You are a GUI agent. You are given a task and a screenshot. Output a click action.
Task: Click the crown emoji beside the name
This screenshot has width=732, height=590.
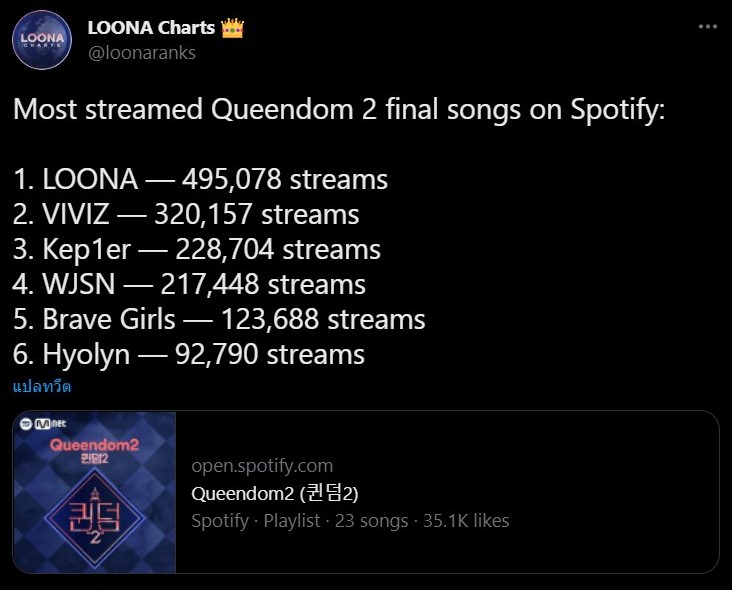tap(232, 28)
